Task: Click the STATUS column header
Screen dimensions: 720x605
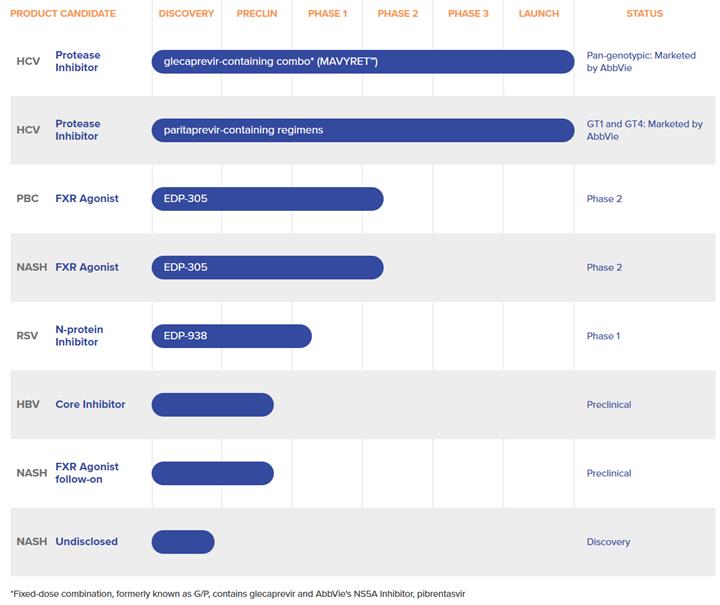Action: 644,14
